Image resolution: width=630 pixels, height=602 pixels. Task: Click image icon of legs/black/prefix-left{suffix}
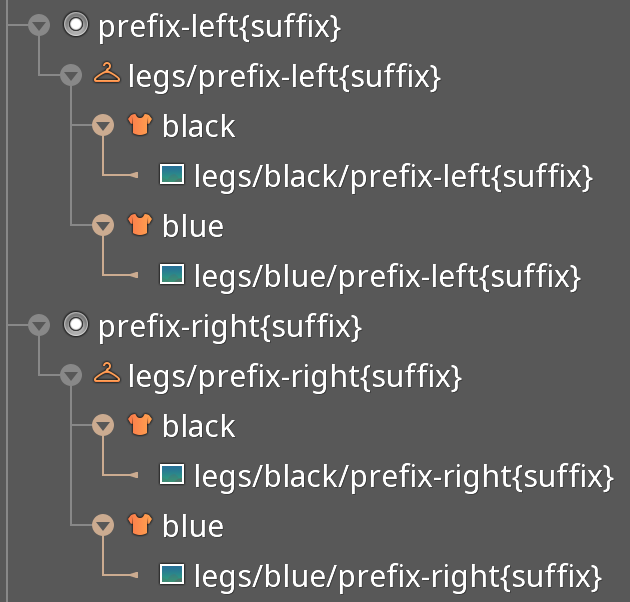pyautogui.click(x=172, y=174)
